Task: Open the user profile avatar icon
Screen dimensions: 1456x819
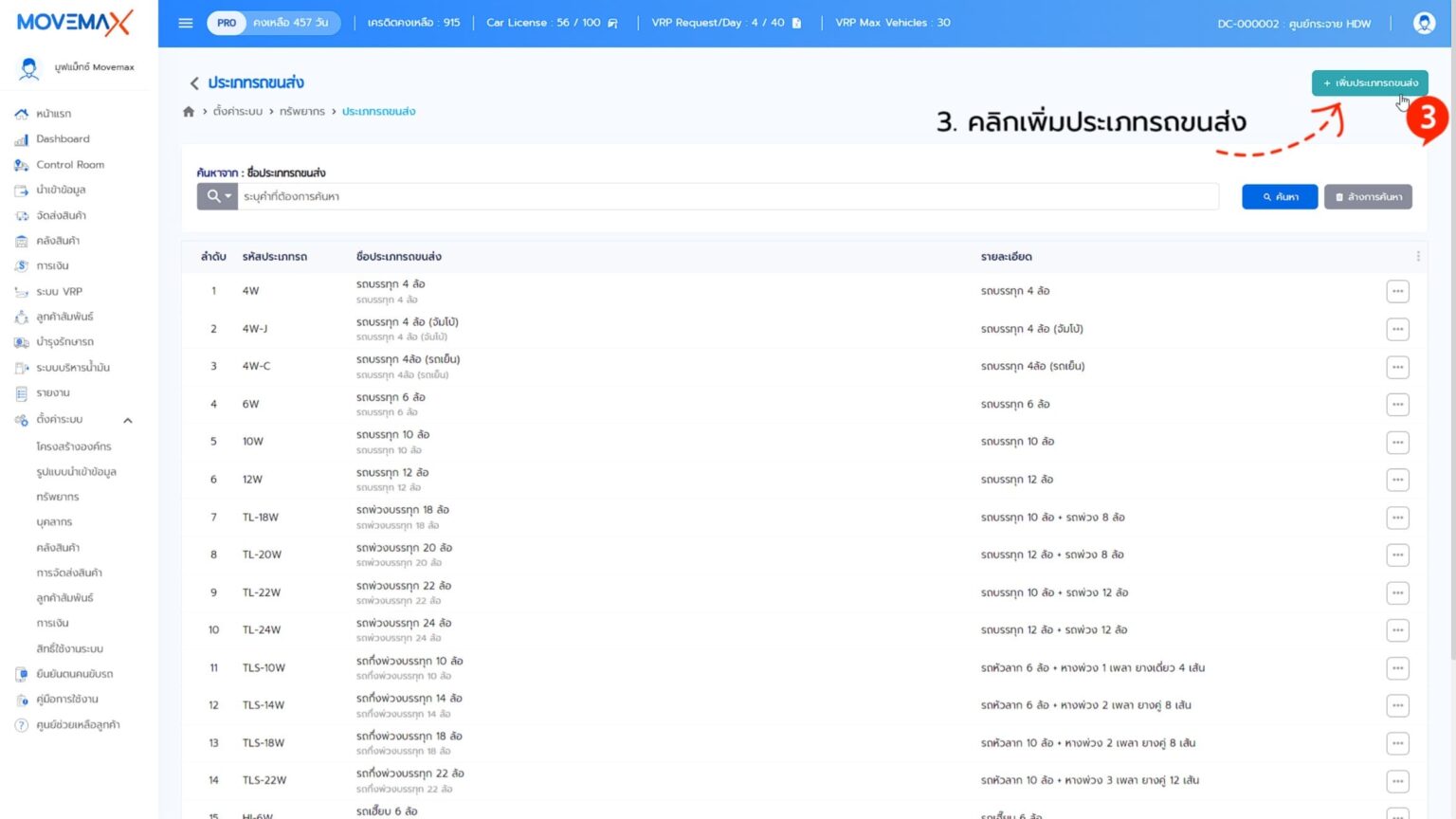Action: tap(1423, 23)
